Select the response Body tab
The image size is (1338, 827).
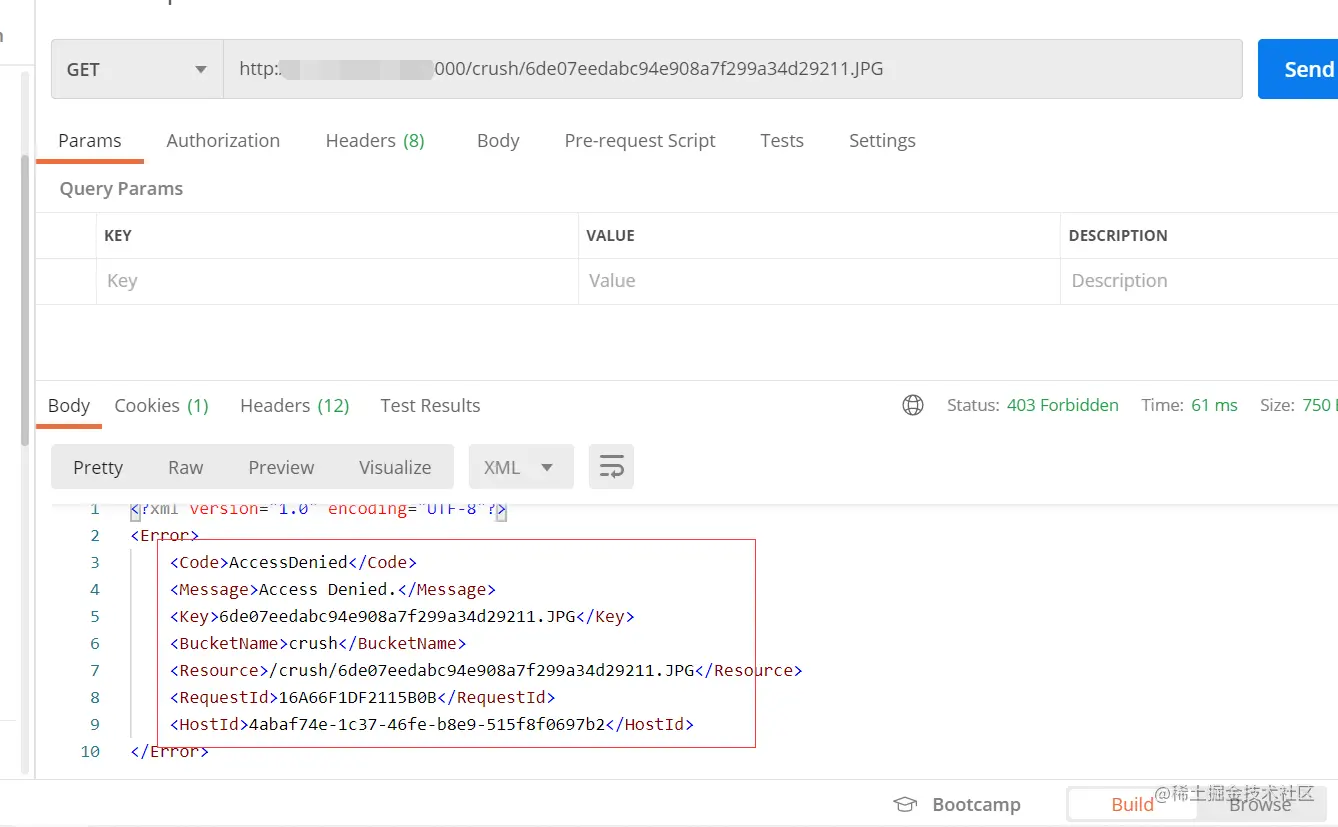pos(69,406)
